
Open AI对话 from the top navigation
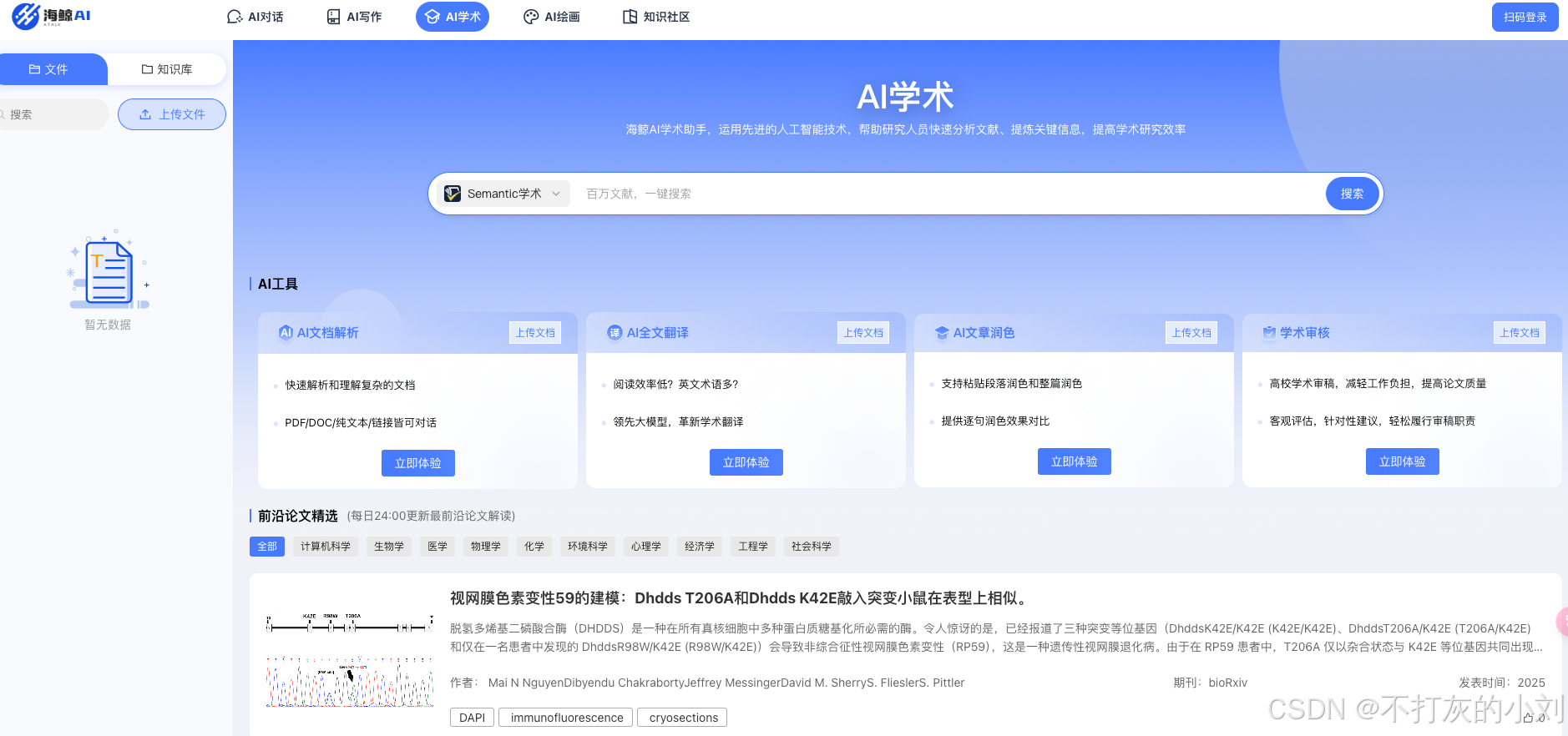point(255,17)
